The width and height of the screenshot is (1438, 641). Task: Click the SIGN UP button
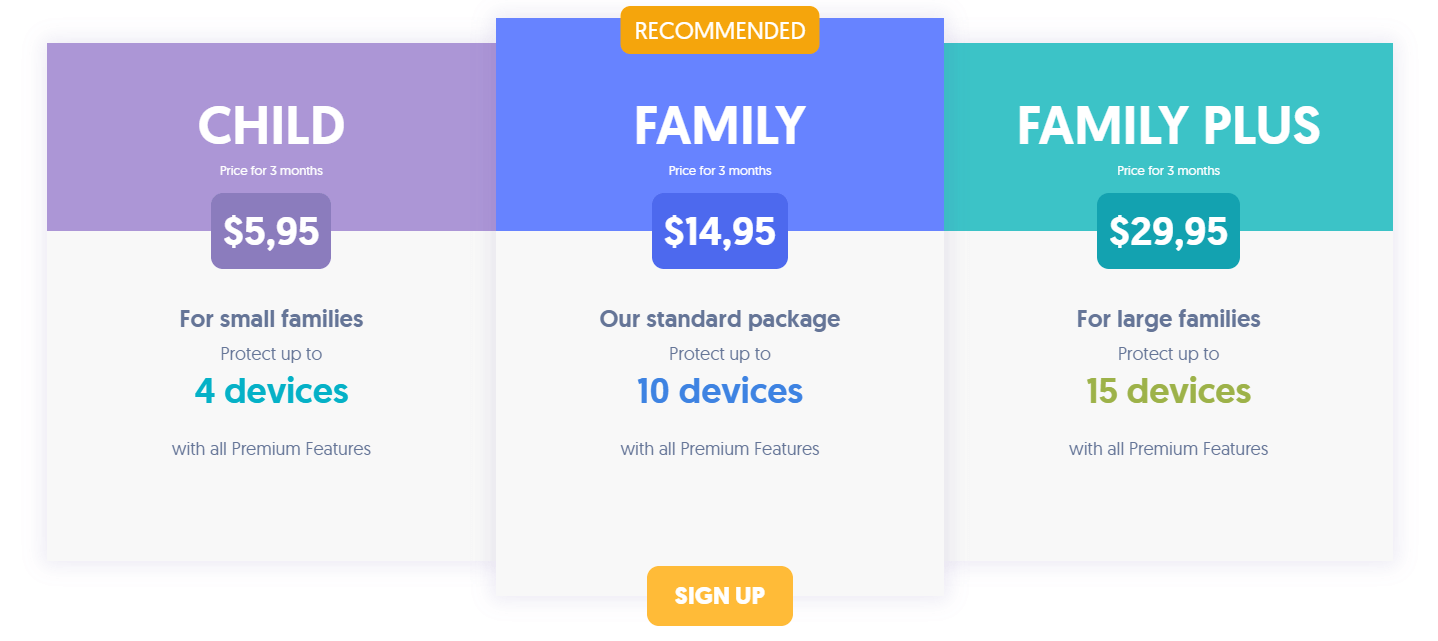(720, 596)
